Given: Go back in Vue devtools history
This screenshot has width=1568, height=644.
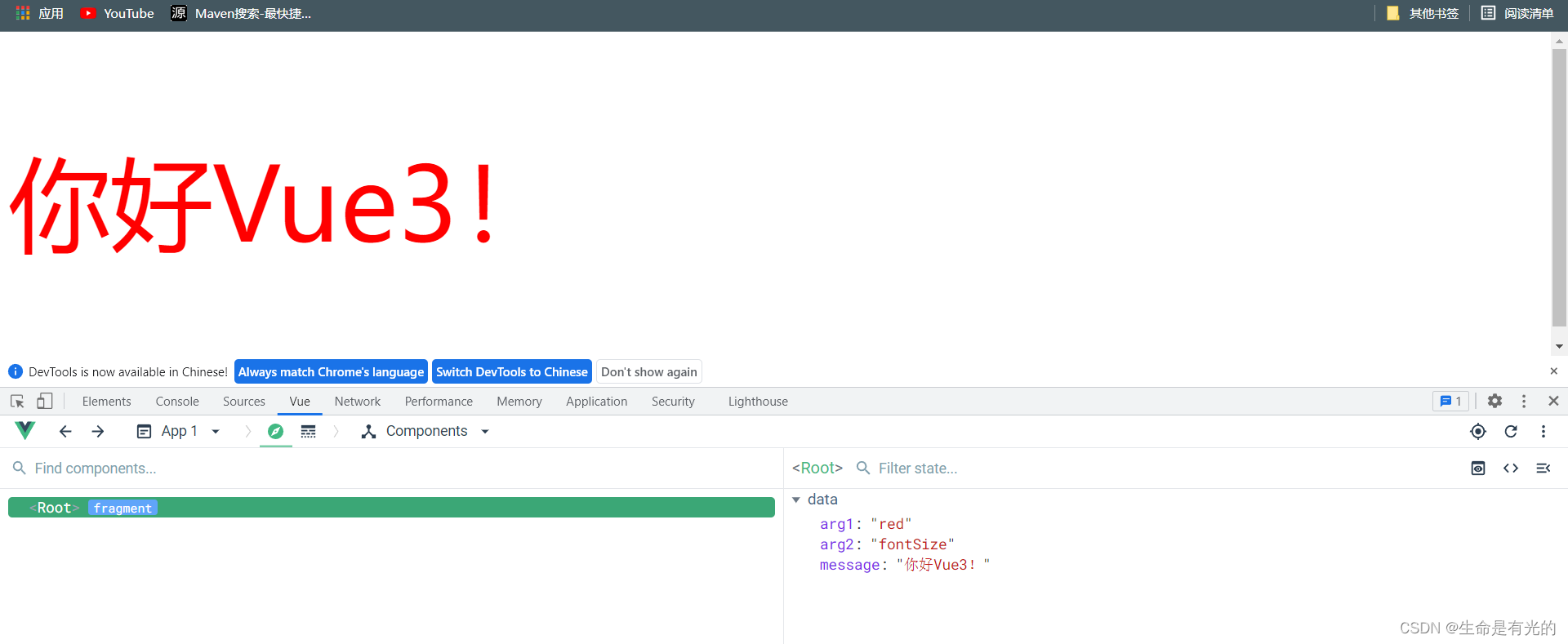Looking at the screenshot, I should coord(65,431).
